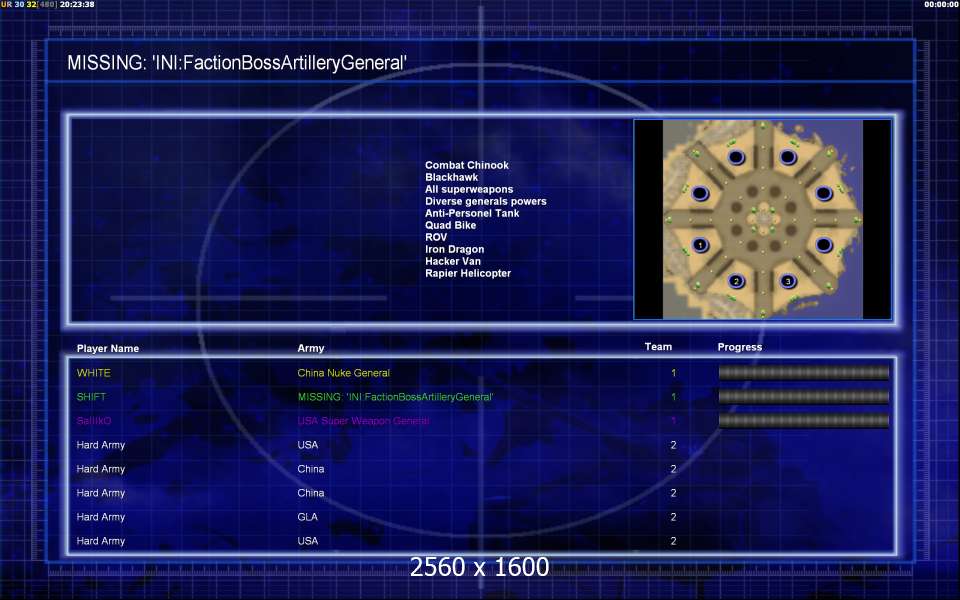The height and width of the screenshot is (600, 960).
Task: Click team number in WHITE's row
Action: 673,373
